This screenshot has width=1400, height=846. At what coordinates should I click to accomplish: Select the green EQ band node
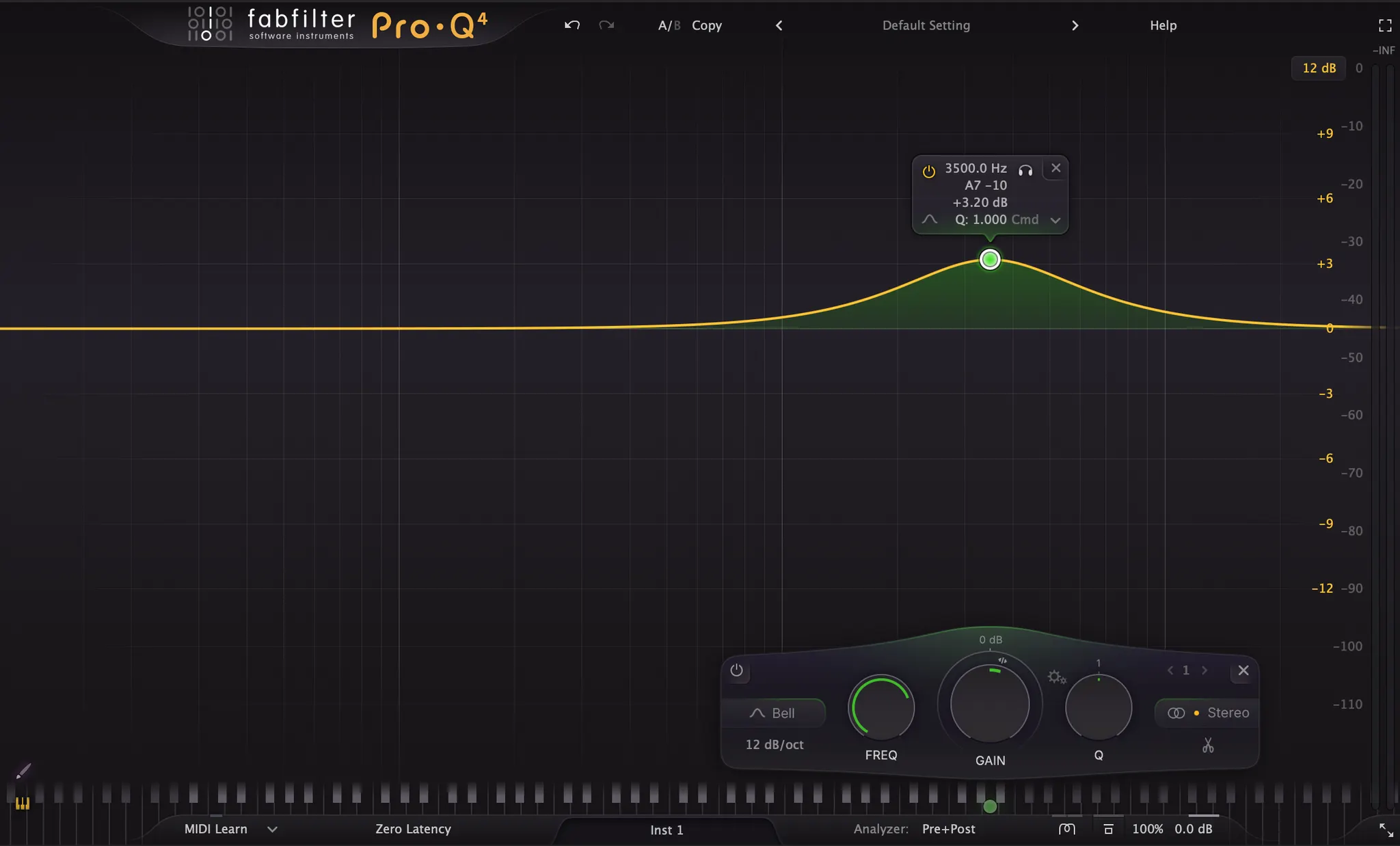[989, 260]
